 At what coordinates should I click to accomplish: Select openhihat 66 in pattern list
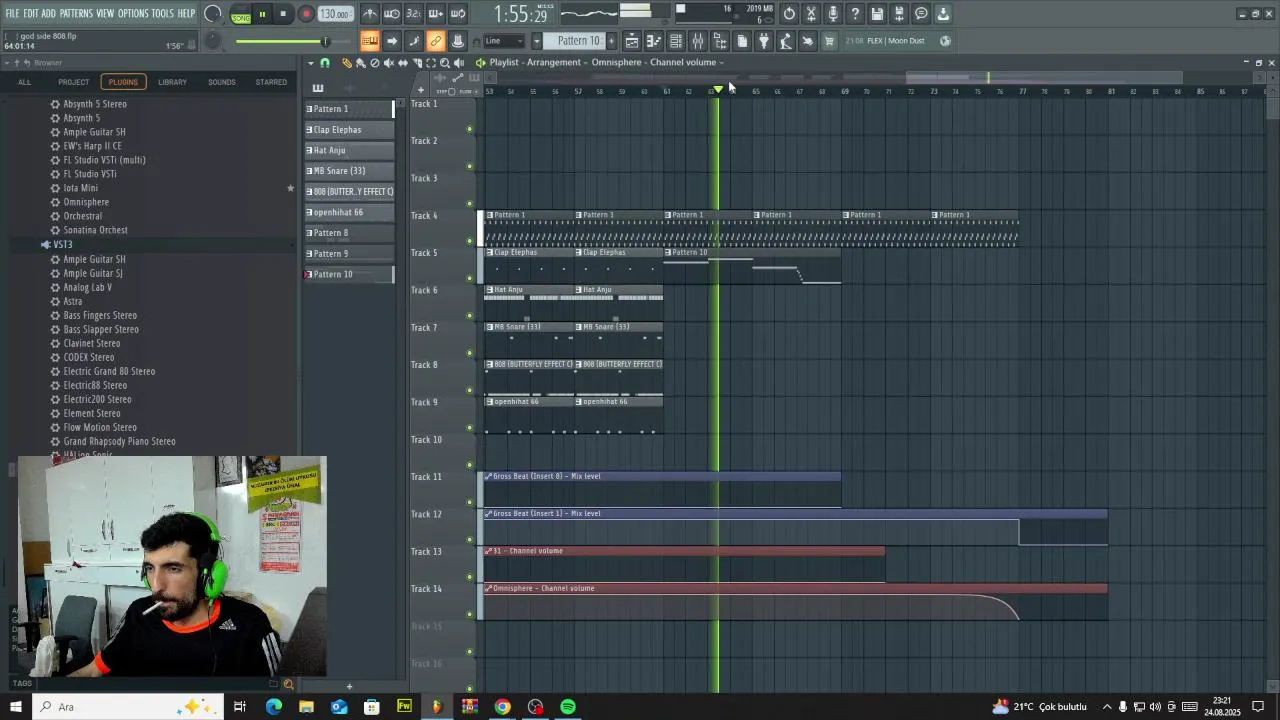[349, 212]
